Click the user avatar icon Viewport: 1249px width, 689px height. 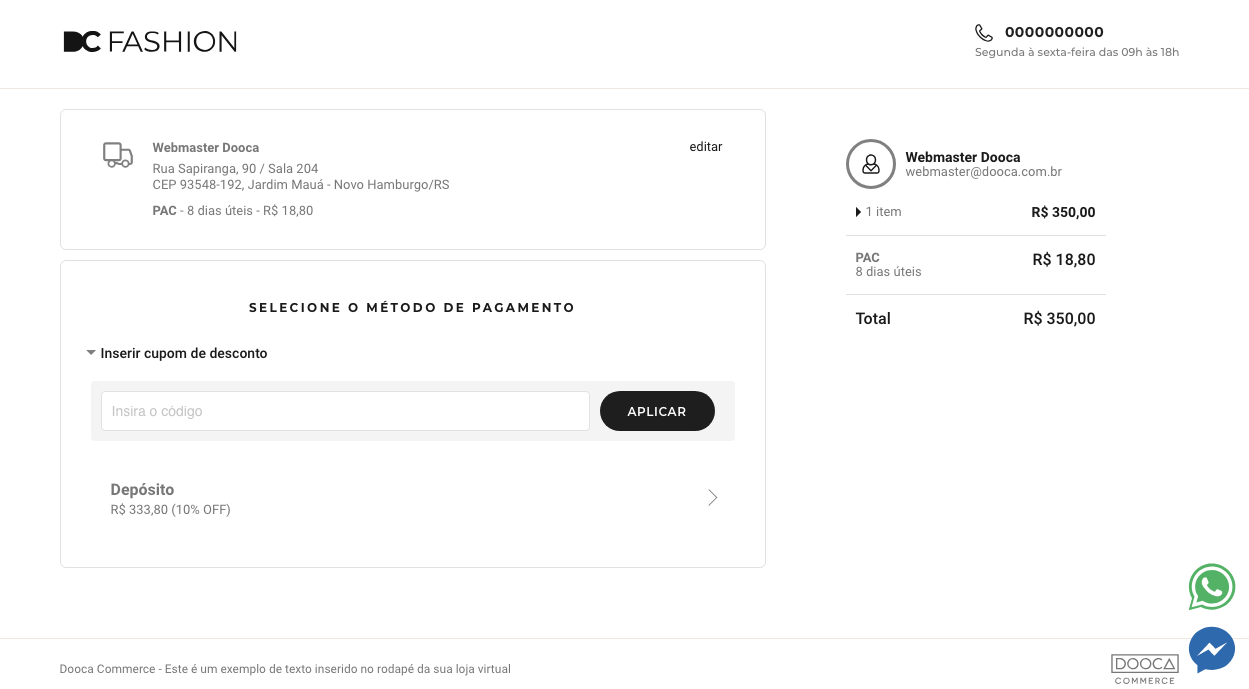(x=871, y=164)
